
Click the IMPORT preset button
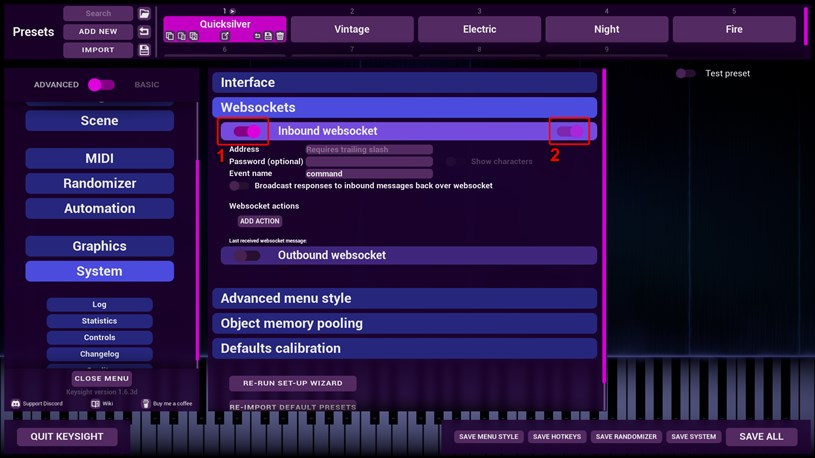click(x=98, y=50)
